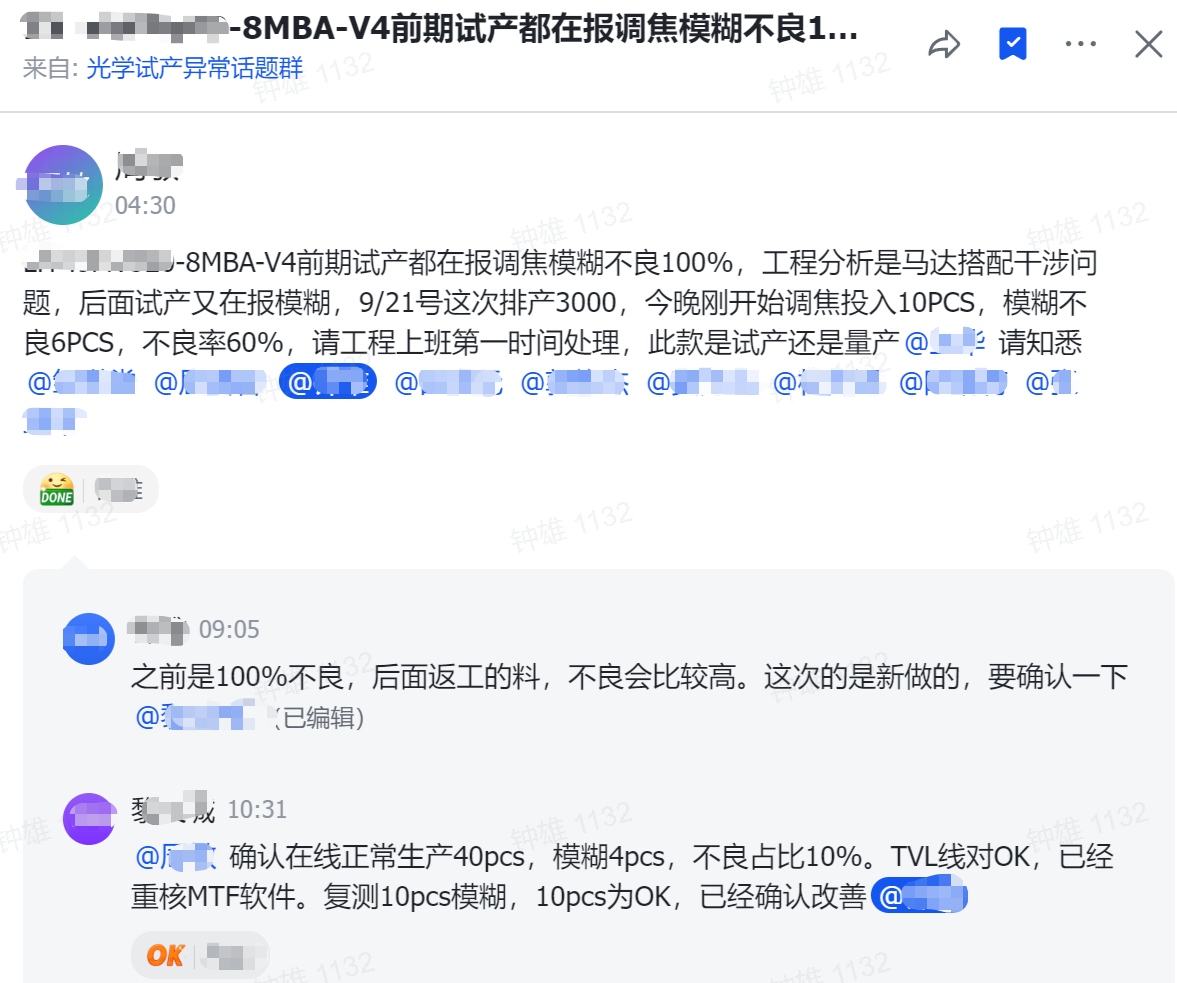
Task: Click the 10:31 reply sender's purple avatar
Action: click(x=89, y=819)
